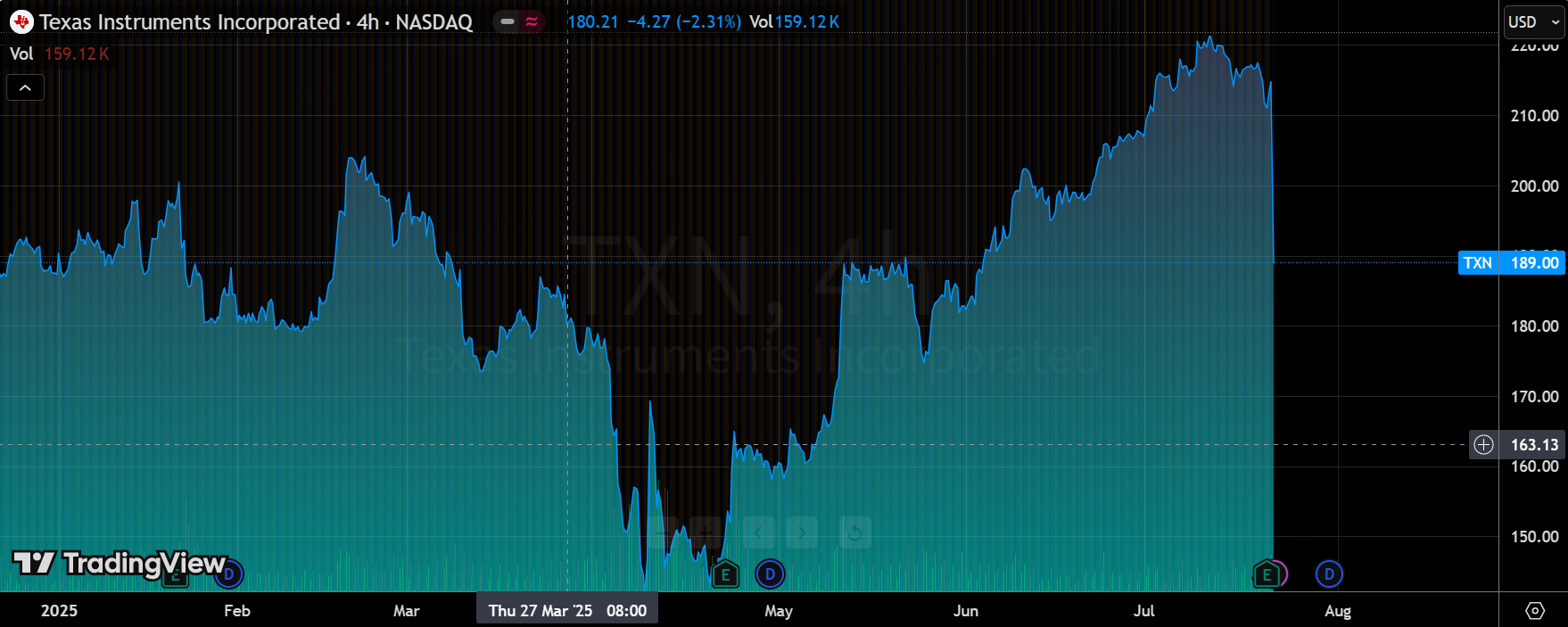
Task: Click the Jul label on time axis
Action: [x=1143, y=611]
